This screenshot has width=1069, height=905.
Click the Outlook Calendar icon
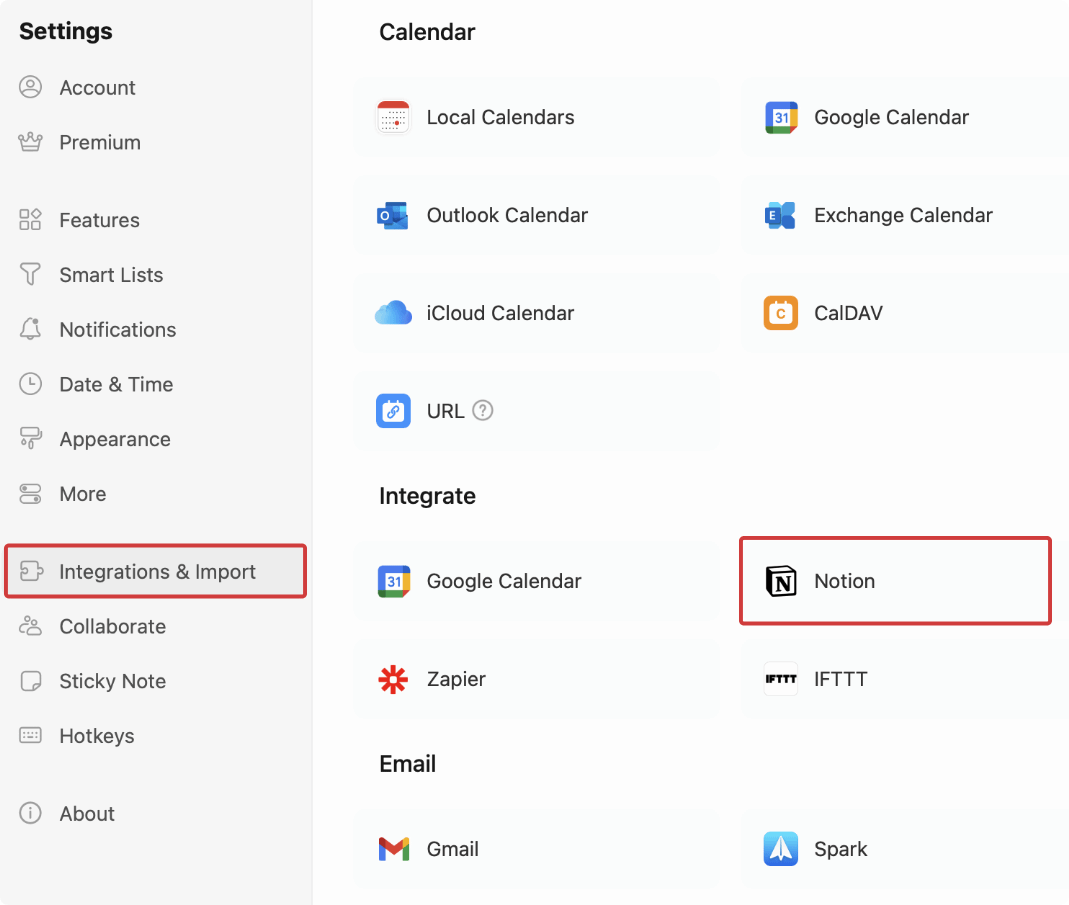click(x=393, y=216)
